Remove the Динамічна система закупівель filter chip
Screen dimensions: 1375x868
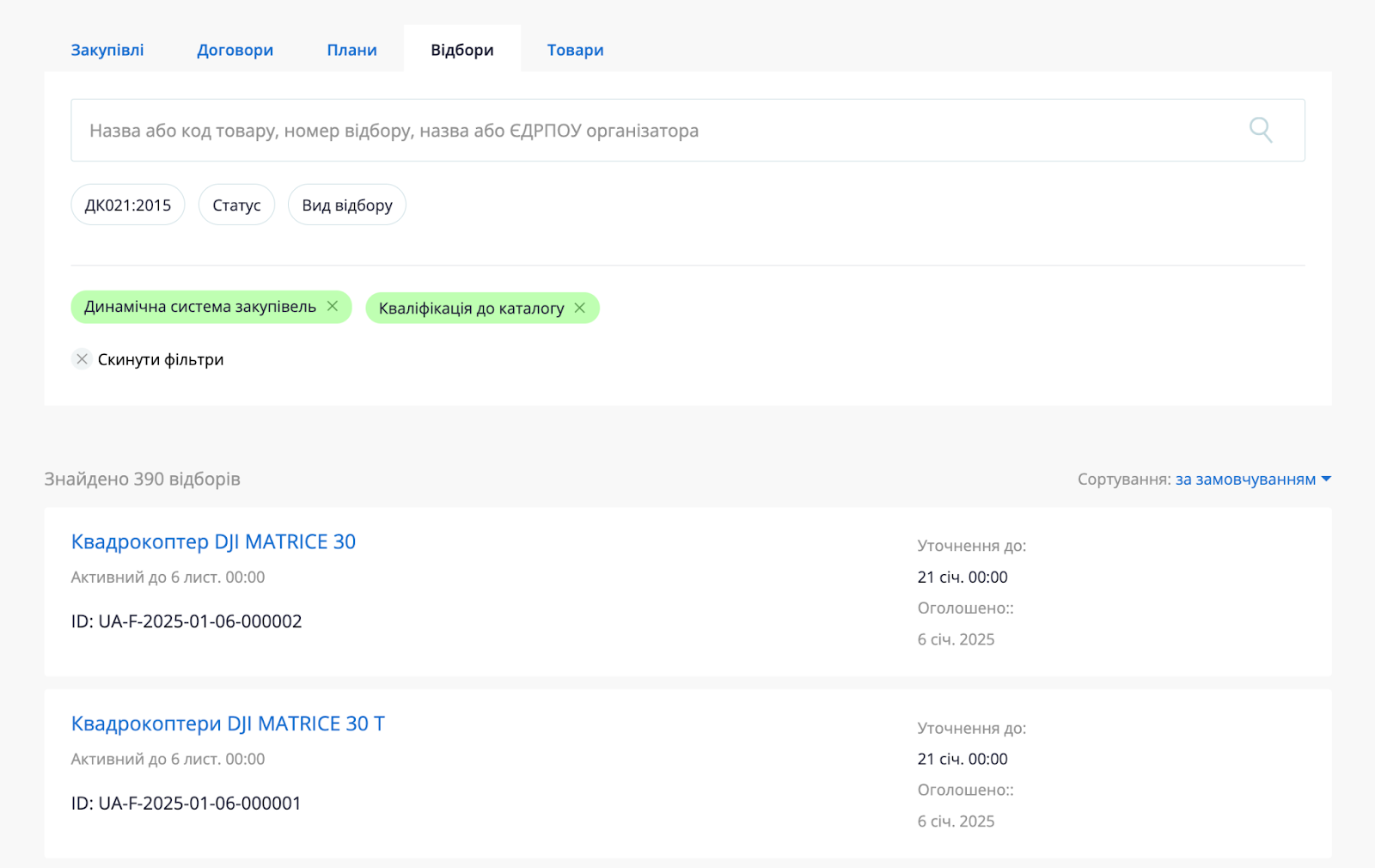pos(333,306)
